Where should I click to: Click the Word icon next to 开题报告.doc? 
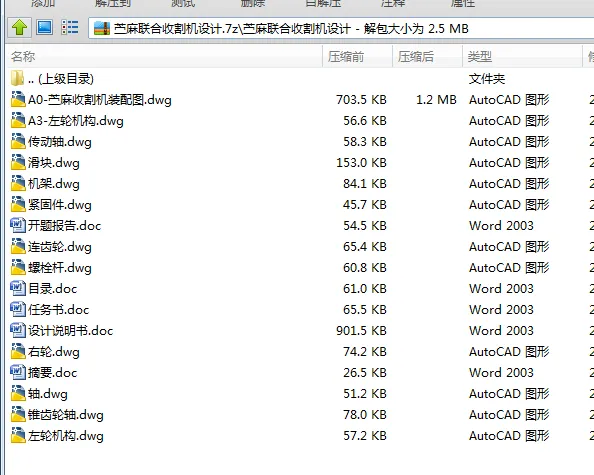click(18, 225)
